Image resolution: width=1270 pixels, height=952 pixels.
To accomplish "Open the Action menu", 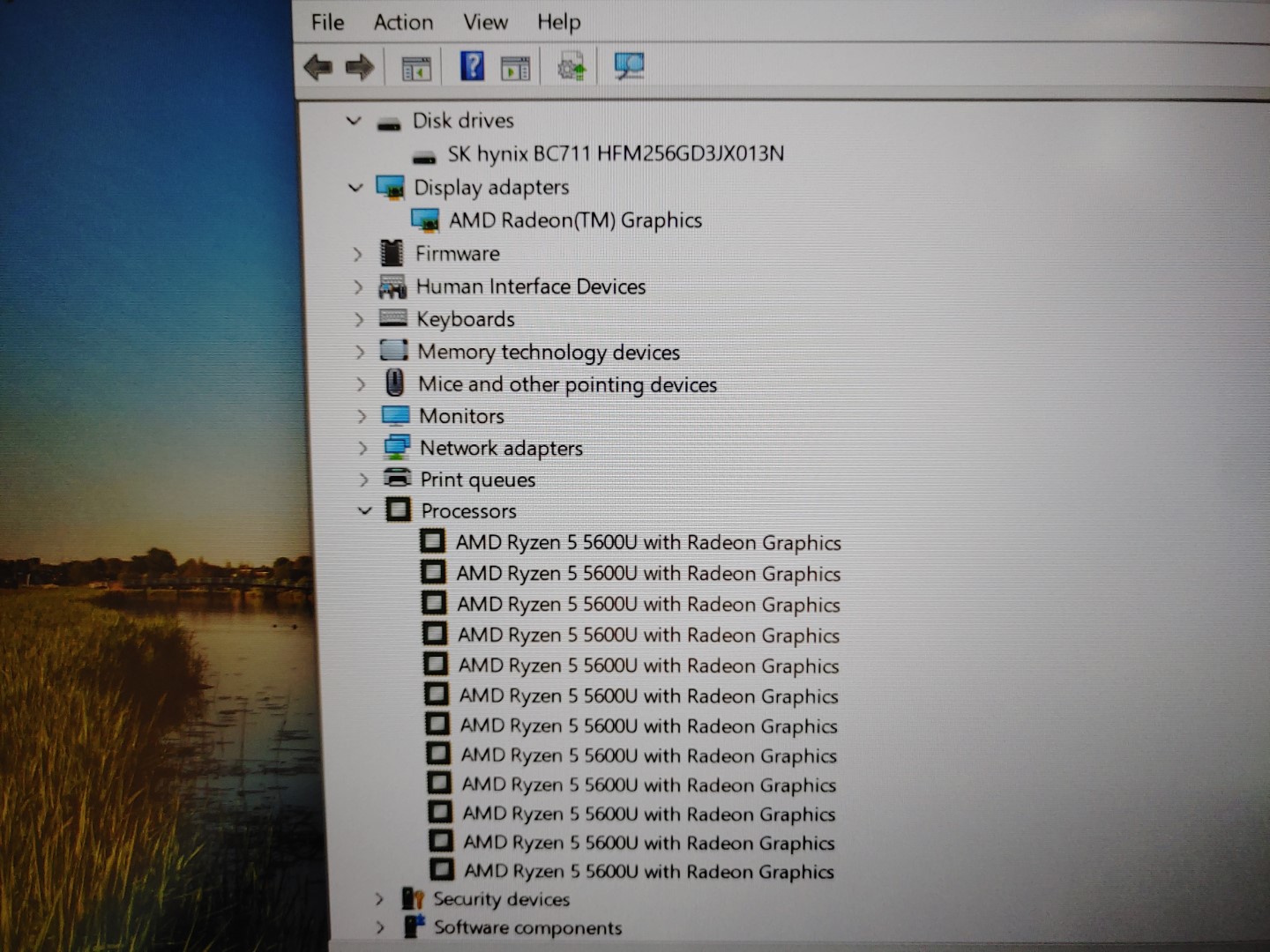I will 403,22.
